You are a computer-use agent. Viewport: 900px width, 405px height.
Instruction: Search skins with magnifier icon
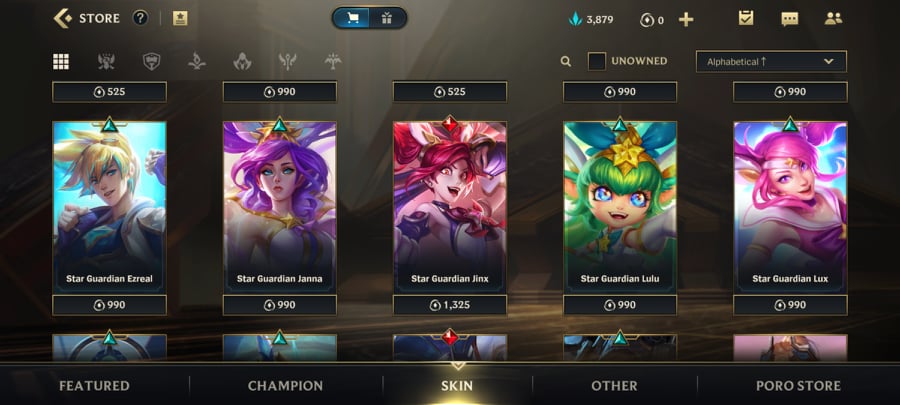566,61
